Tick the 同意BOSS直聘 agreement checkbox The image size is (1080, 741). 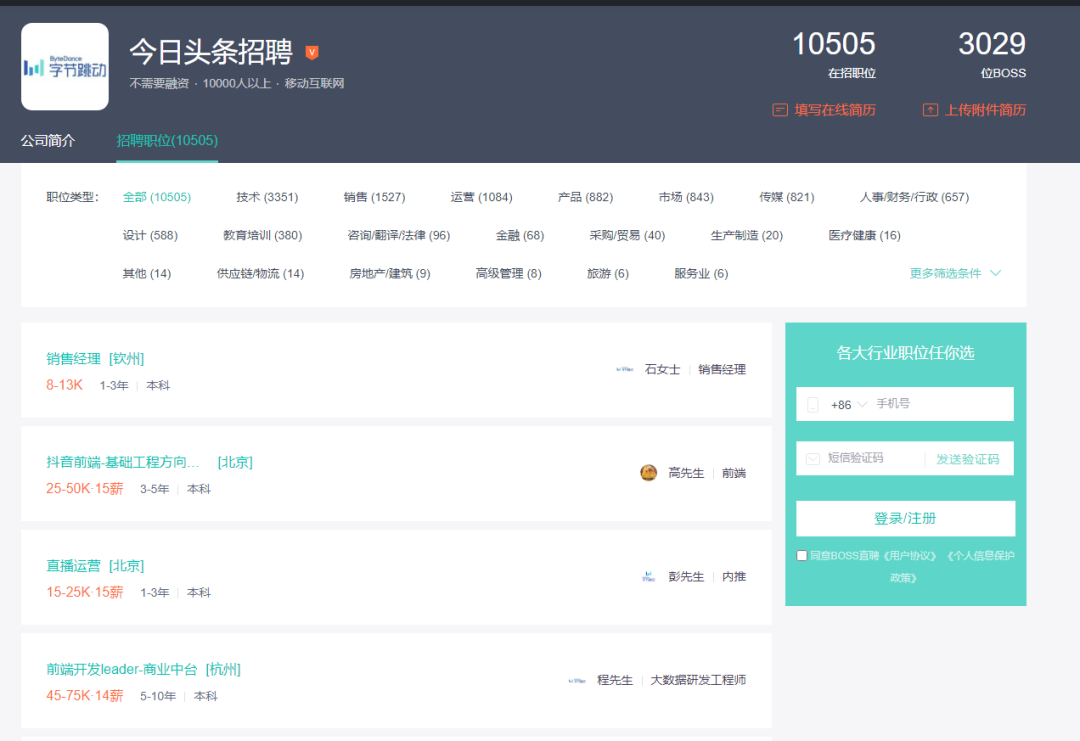click(802, 556)
